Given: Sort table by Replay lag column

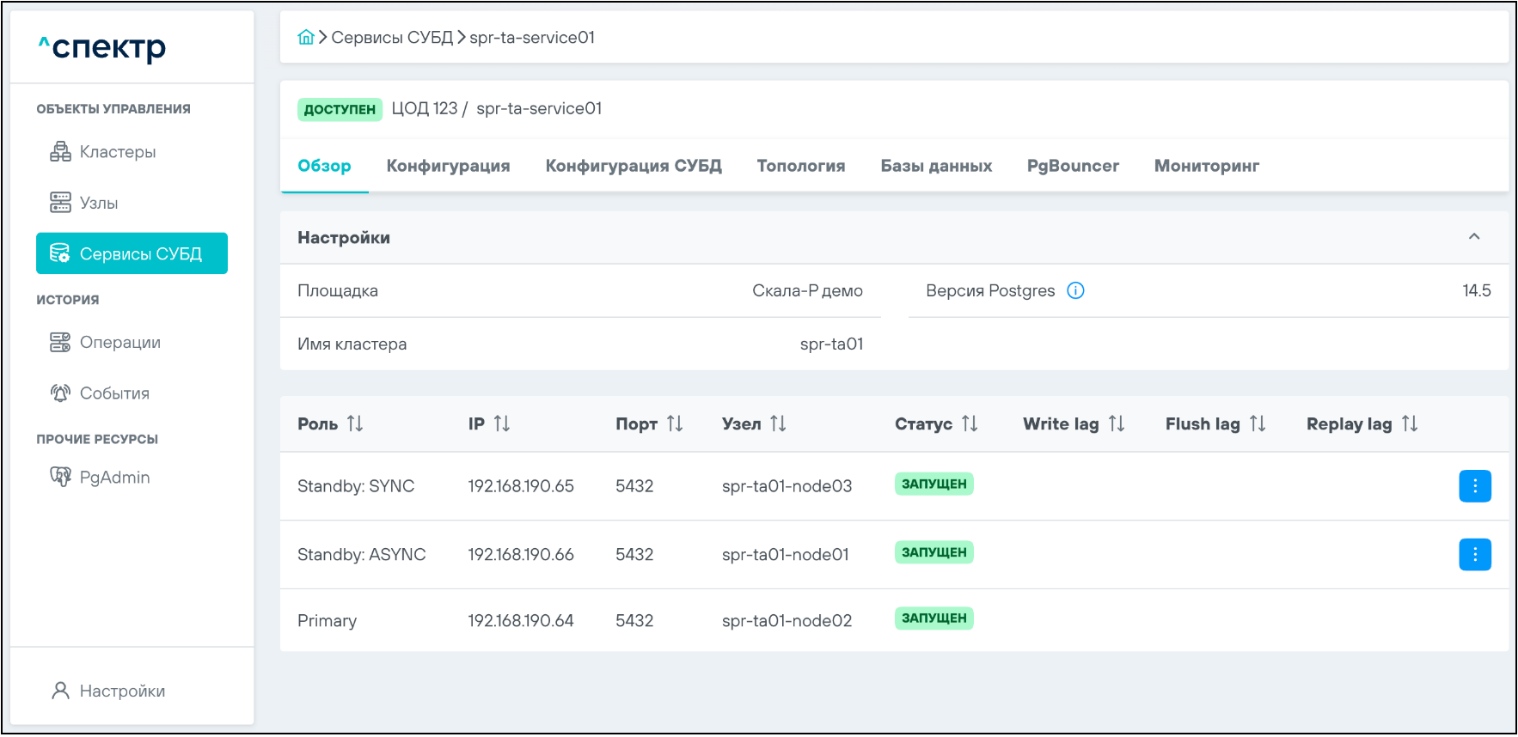Looking at the screenshot, I should pyautogui.click(x=1409, y=424).
